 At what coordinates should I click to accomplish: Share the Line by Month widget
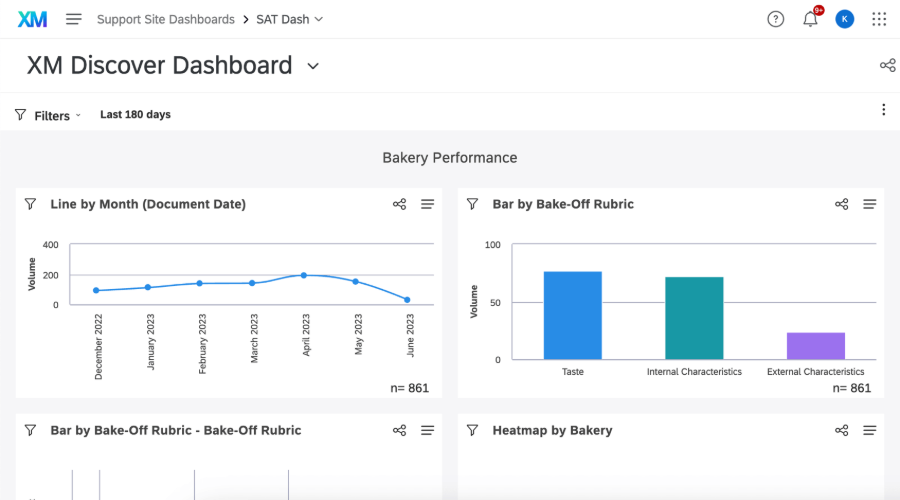(400, 204)
